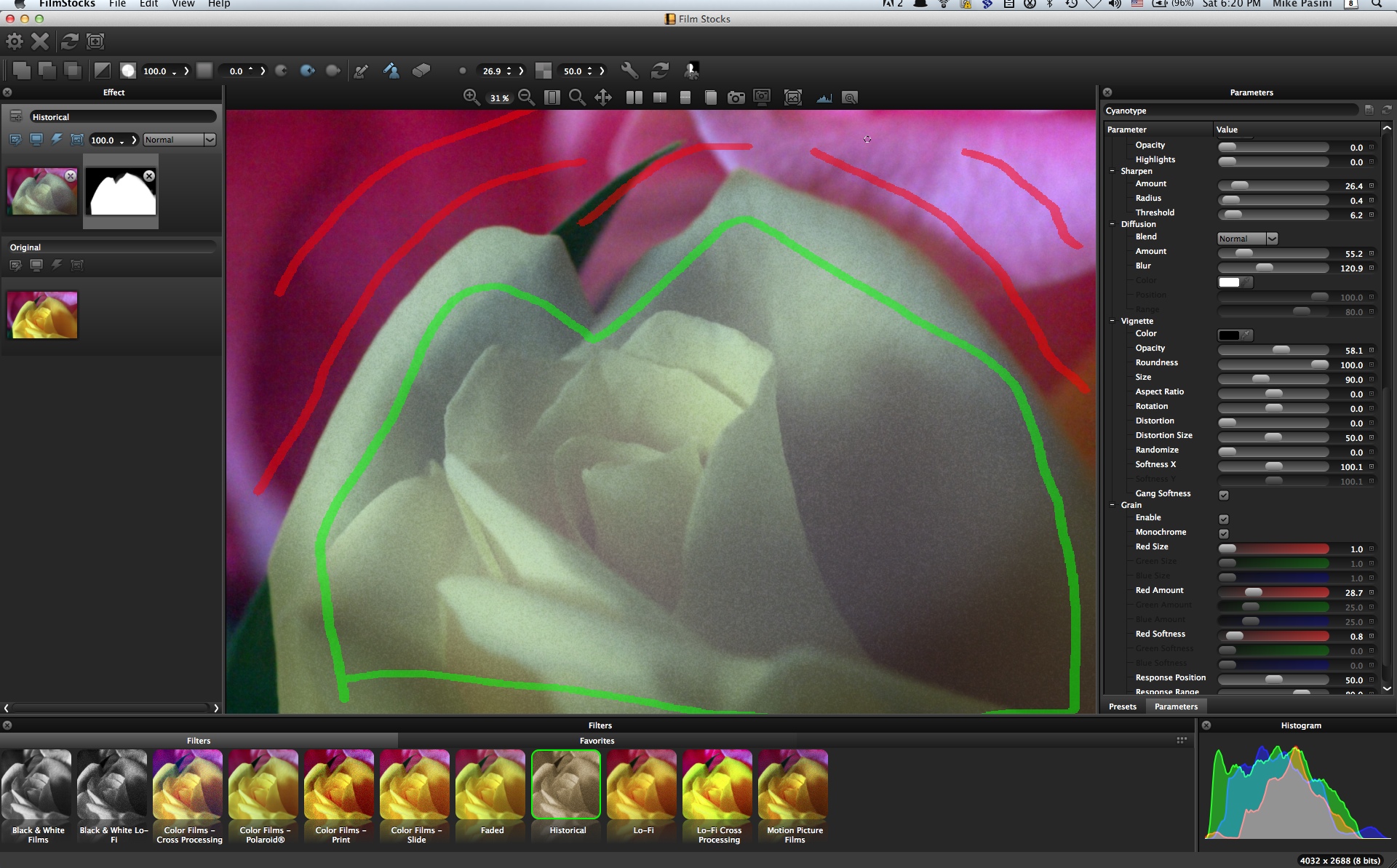The width and height of the screenshot is (1397, 868).
Task: Collapse the Vignette parameter group
Action: [1113, 321]
